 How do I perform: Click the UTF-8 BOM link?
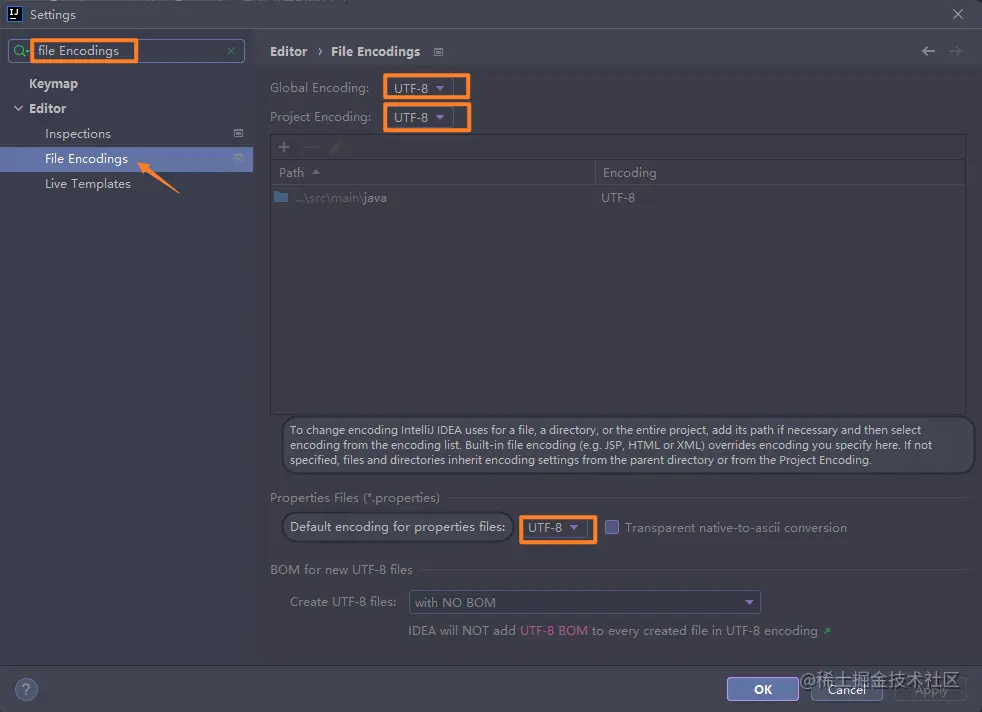tap(554, 631)
